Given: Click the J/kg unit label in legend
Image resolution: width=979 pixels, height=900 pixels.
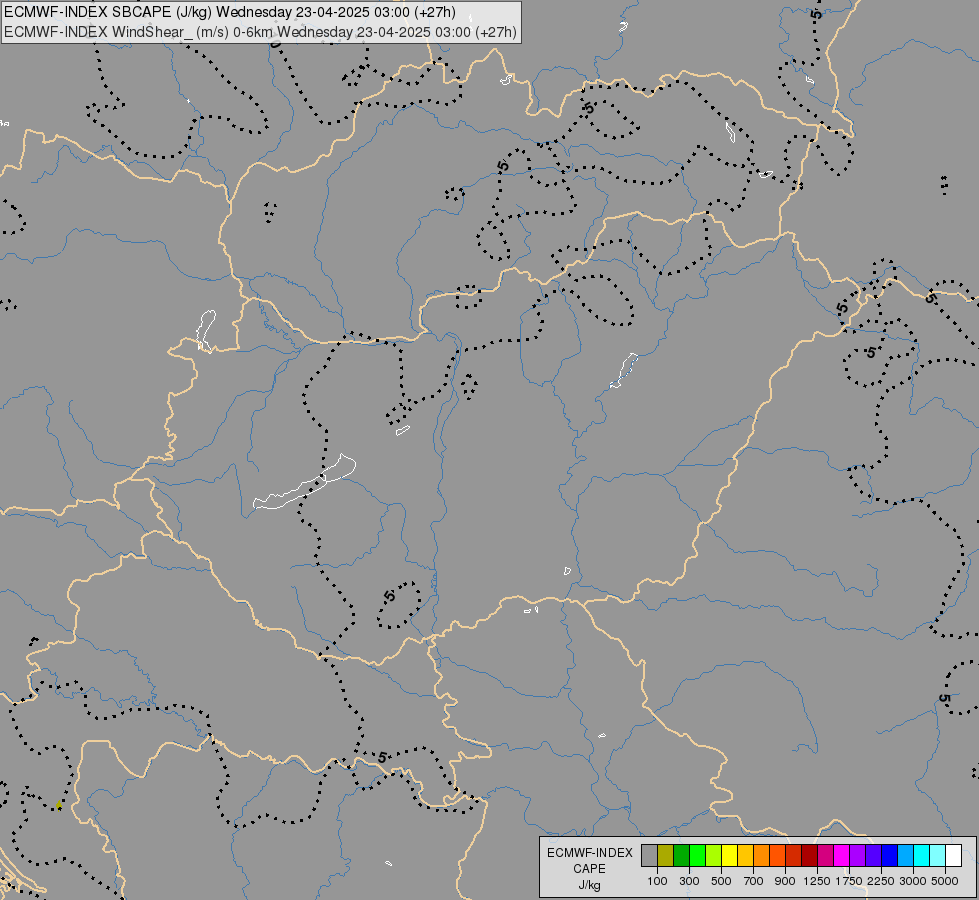Looking at the screenshot, I should tap(589, 885).
